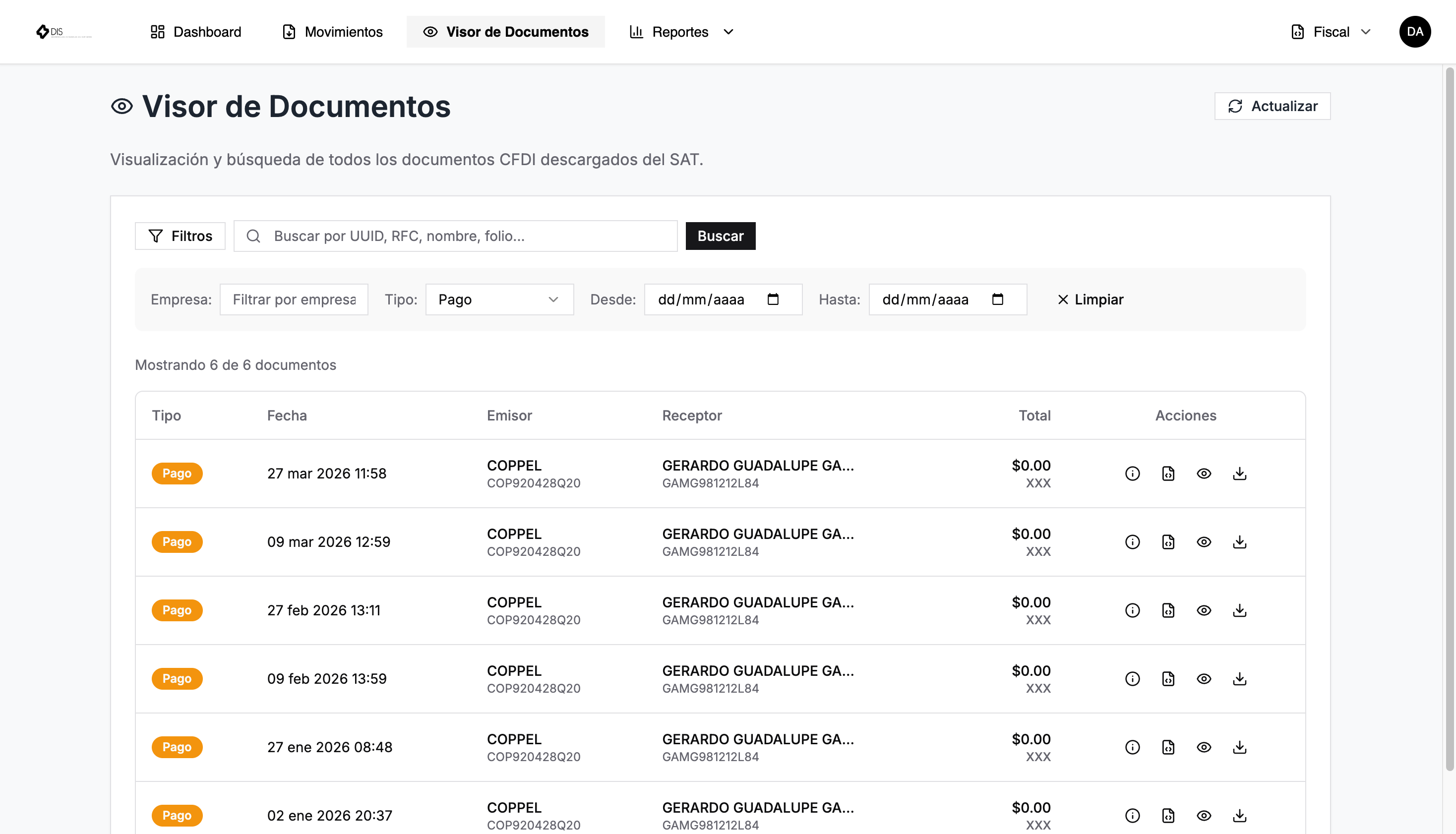View document eye icon for 27 ene 2026 row
Viewport: 1456px width, 834px height.
point(1204,747)
